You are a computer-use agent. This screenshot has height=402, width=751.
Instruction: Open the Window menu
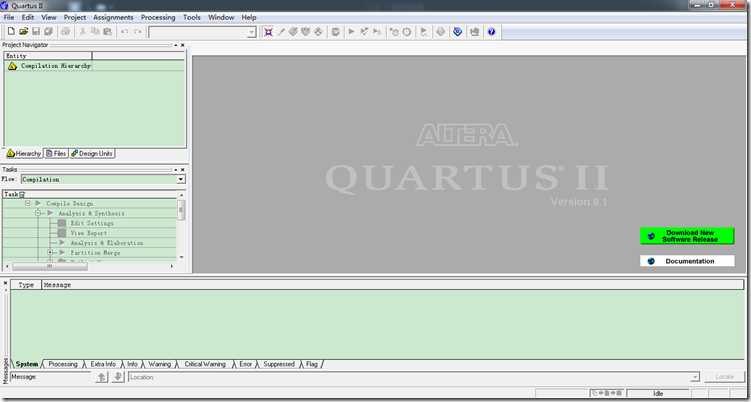[x=221, y=17]
